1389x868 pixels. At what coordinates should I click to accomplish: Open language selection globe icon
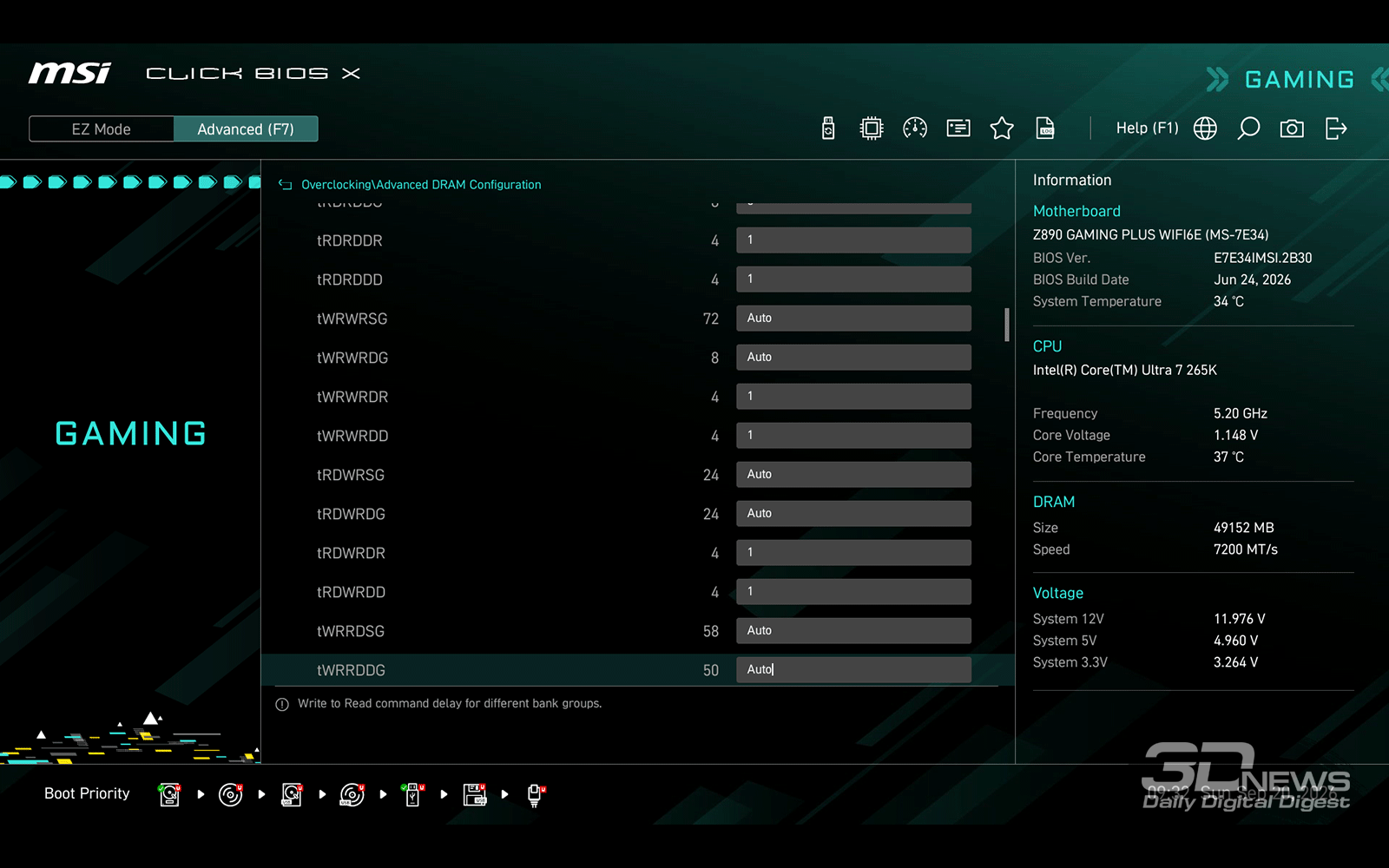[x=1205, y=128]
